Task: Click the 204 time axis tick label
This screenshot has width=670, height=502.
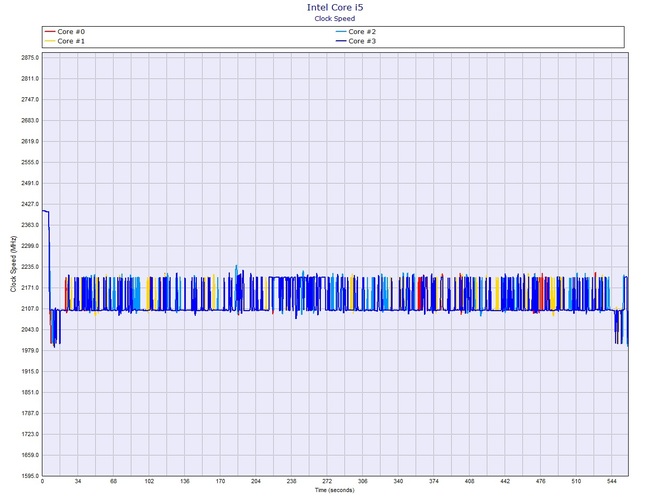Action: click(256, 481)
